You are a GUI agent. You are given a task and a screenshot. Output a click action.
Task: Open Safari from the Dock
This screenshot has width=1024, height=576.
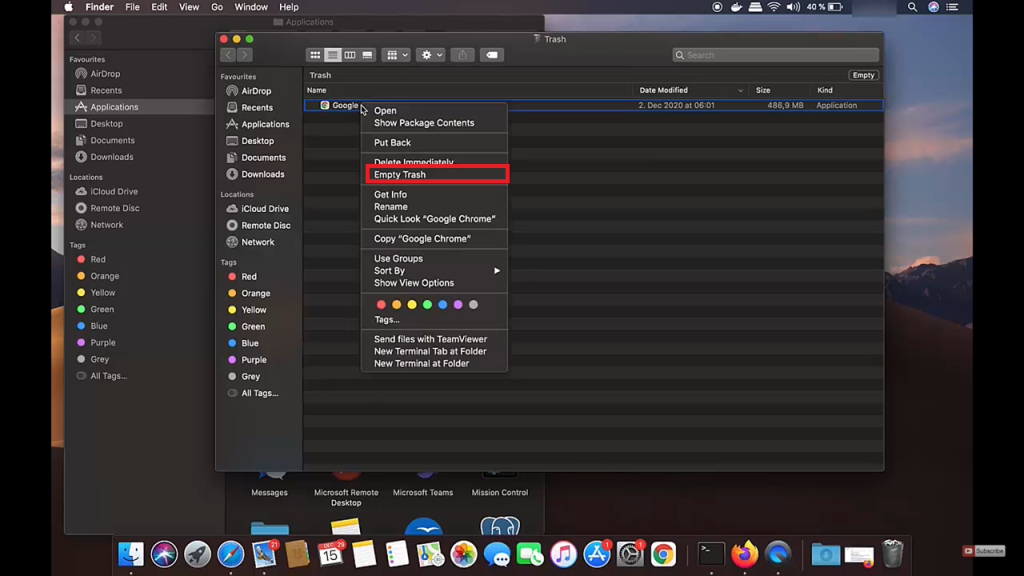point(231,554)
